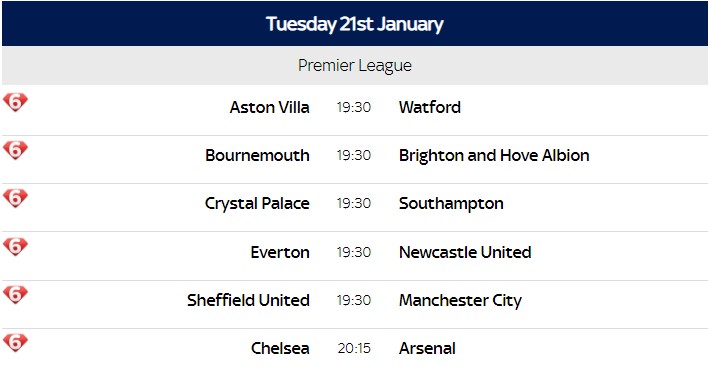Click the Super 6 icon beside Bournemouth
This screenshot has width=710, height=383.
click(x=15, y=150)
